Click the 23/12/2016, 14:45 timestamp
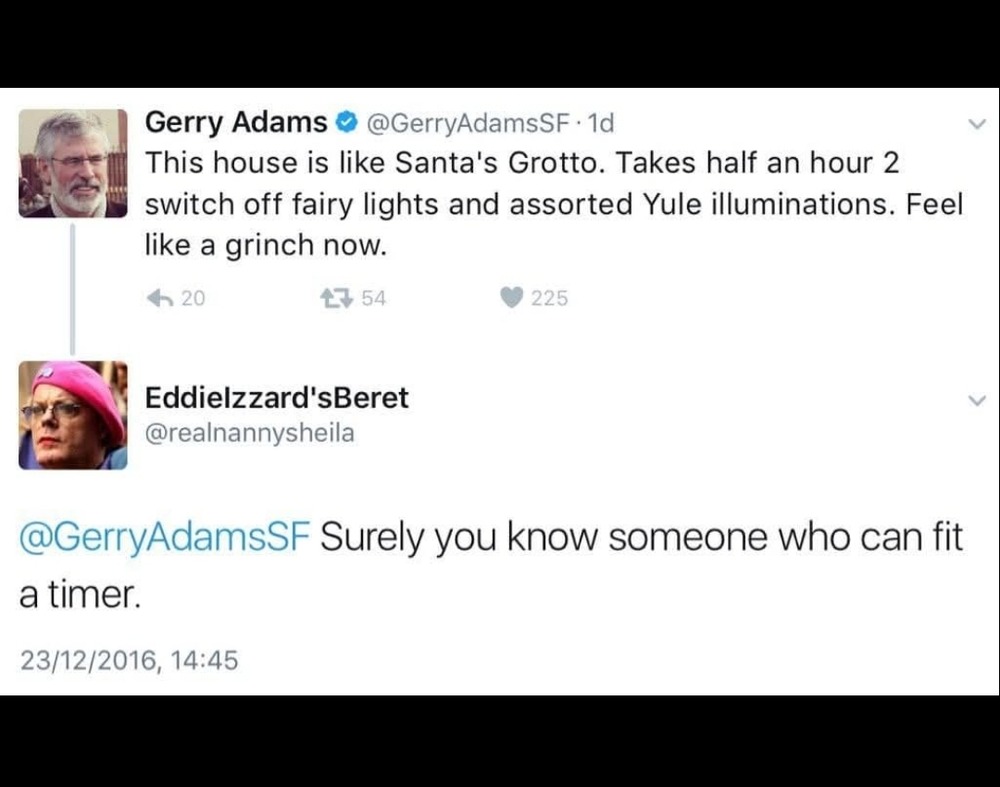The image size is (1000, 787). pyautogui.click(x=129, y=660)
